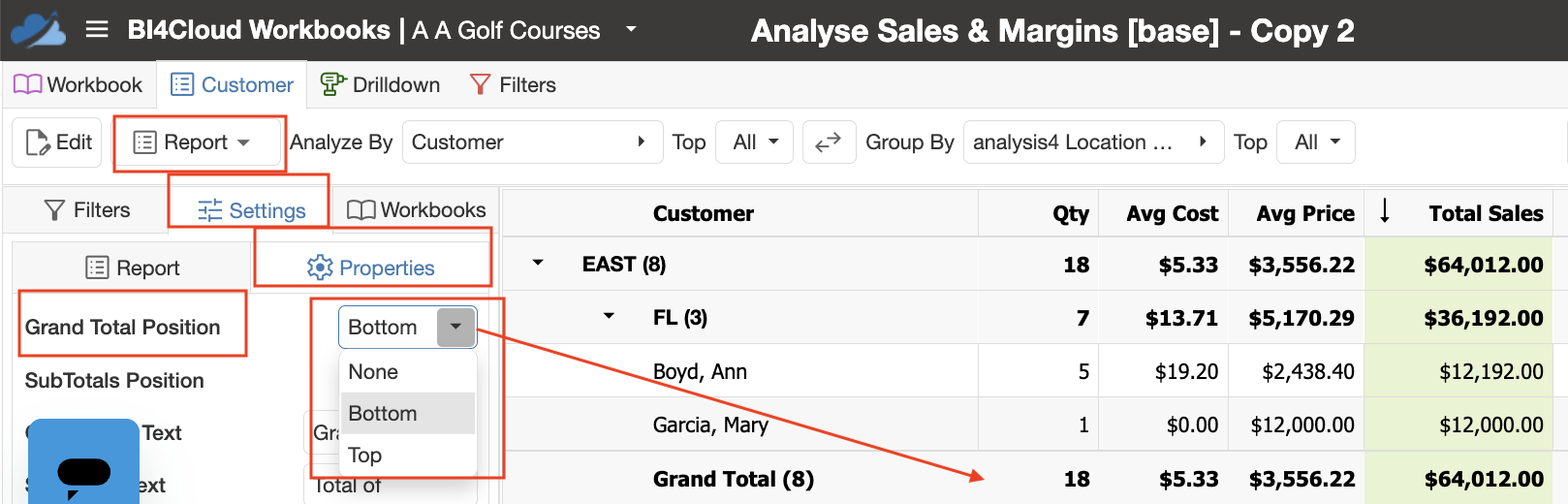Click the FL avg cost $13.71 cell

coord(1181,318)
